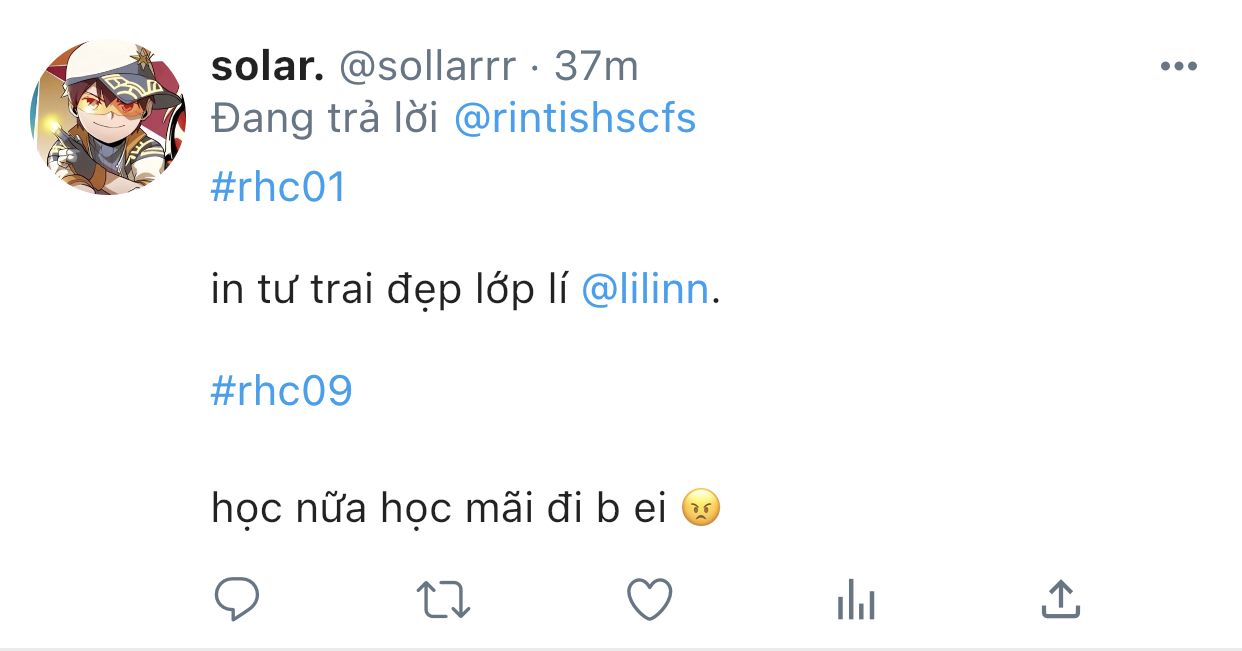The width and height of the screenshot is (1242, 651).
Task: Open the reply speech bubble icon
Action: 237,600
